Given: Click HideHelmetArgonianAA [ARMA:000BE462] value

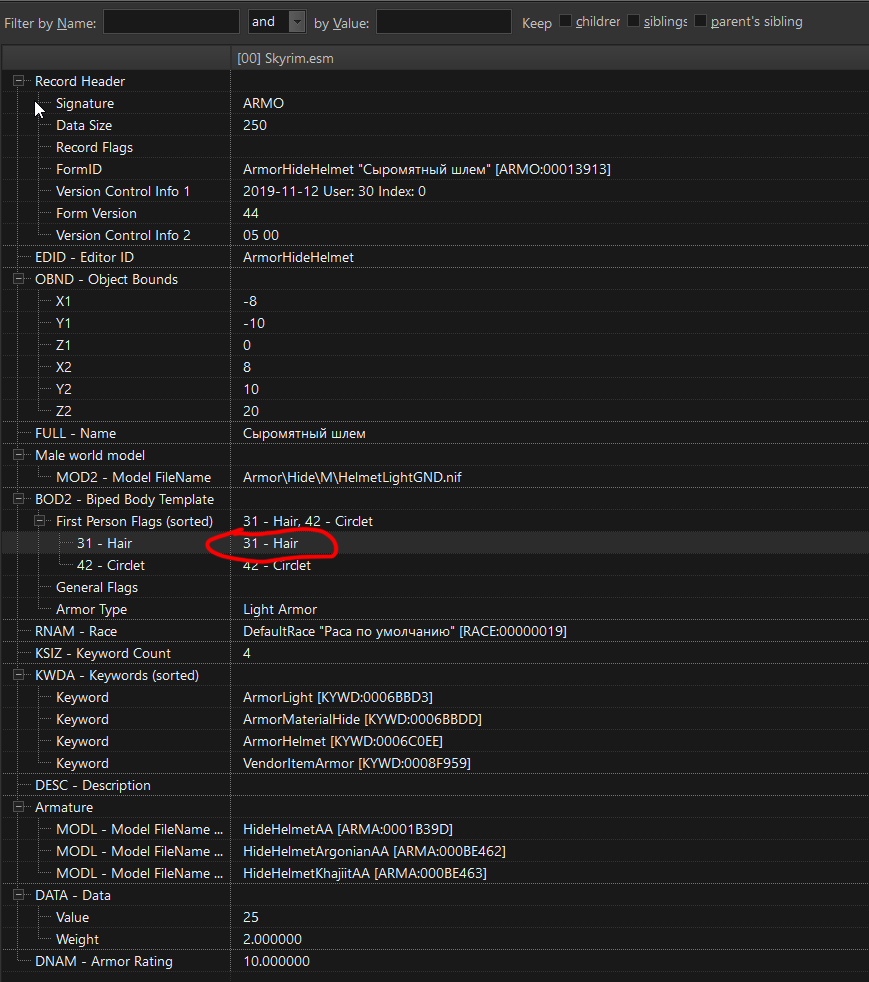Looking at the screenshot, I should point(374,851).
